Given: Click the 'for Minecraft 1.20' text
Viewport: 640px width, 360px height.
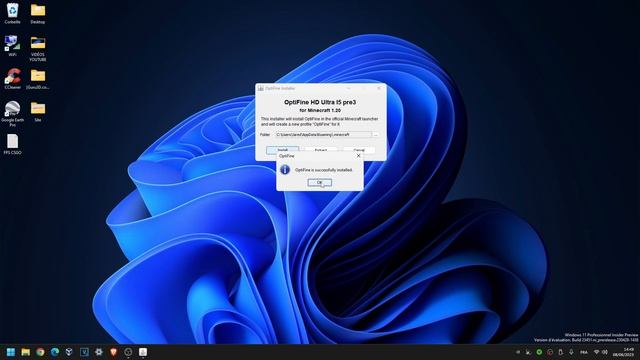Looking at the screenshot, I should pyautogui.click(x=320, y=111).
